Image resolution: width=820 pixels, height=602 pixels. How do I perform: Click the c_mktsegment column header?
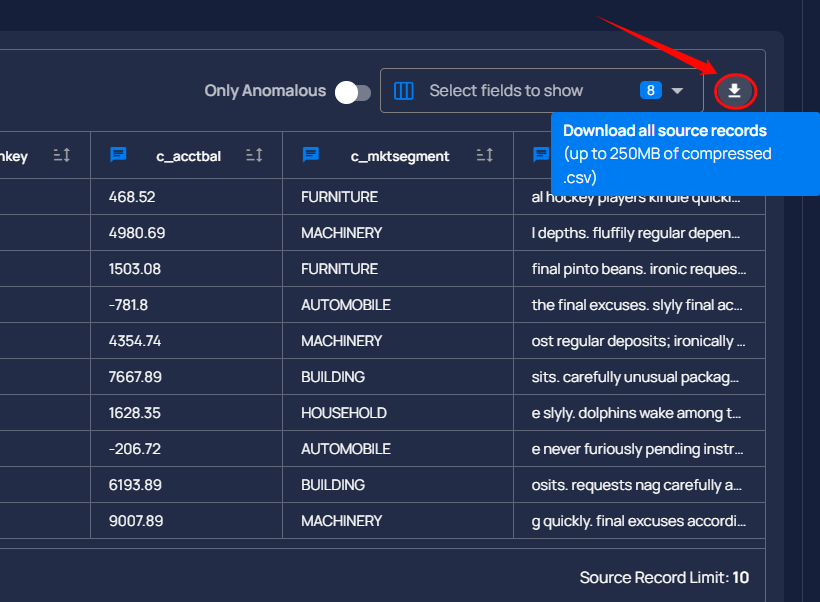pos(400,156)
